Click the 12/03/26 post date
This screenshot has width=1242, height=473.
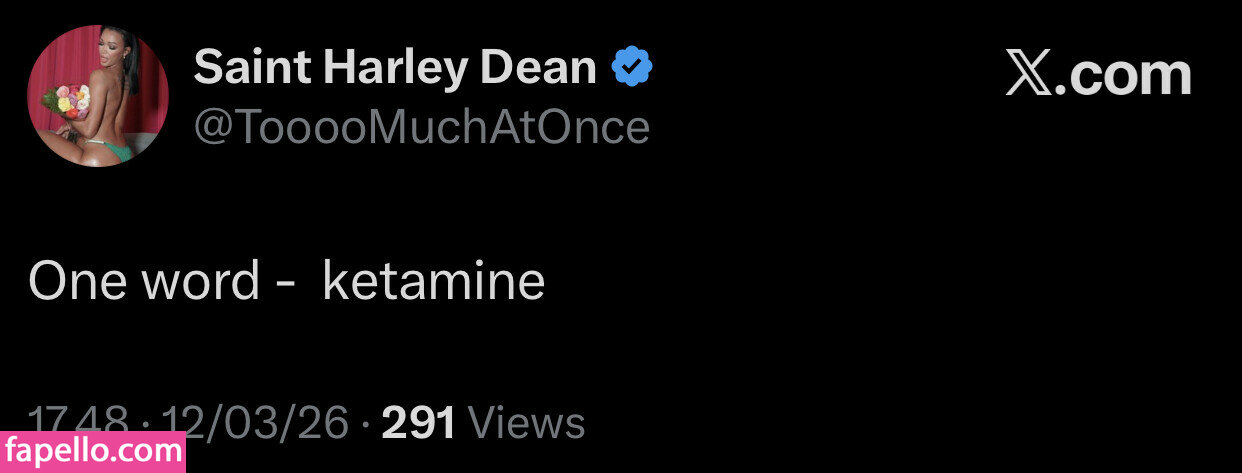256,423
